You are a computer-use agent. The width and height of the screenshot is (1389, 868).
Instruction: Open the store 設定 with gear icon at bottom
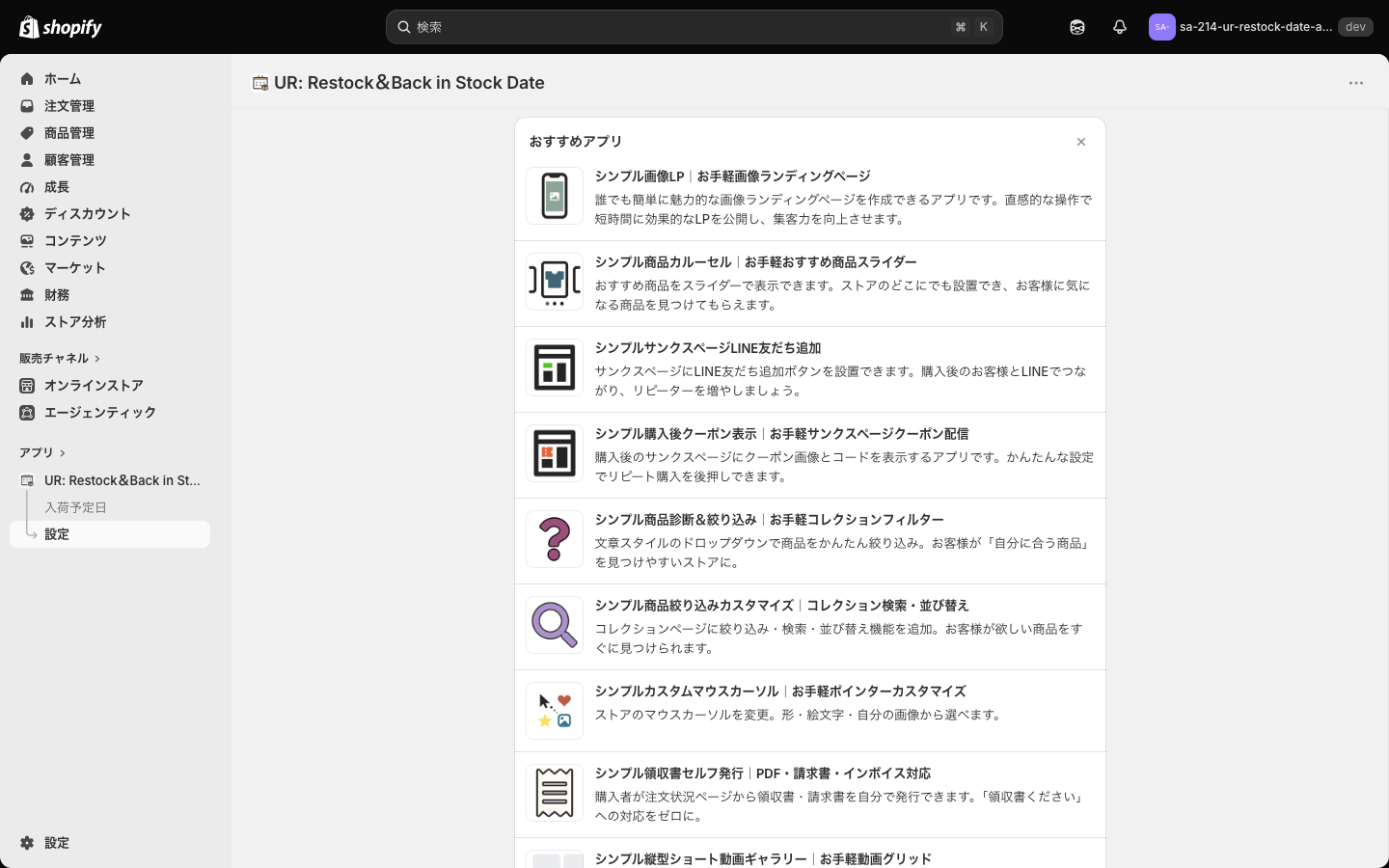tap(110, 843)
